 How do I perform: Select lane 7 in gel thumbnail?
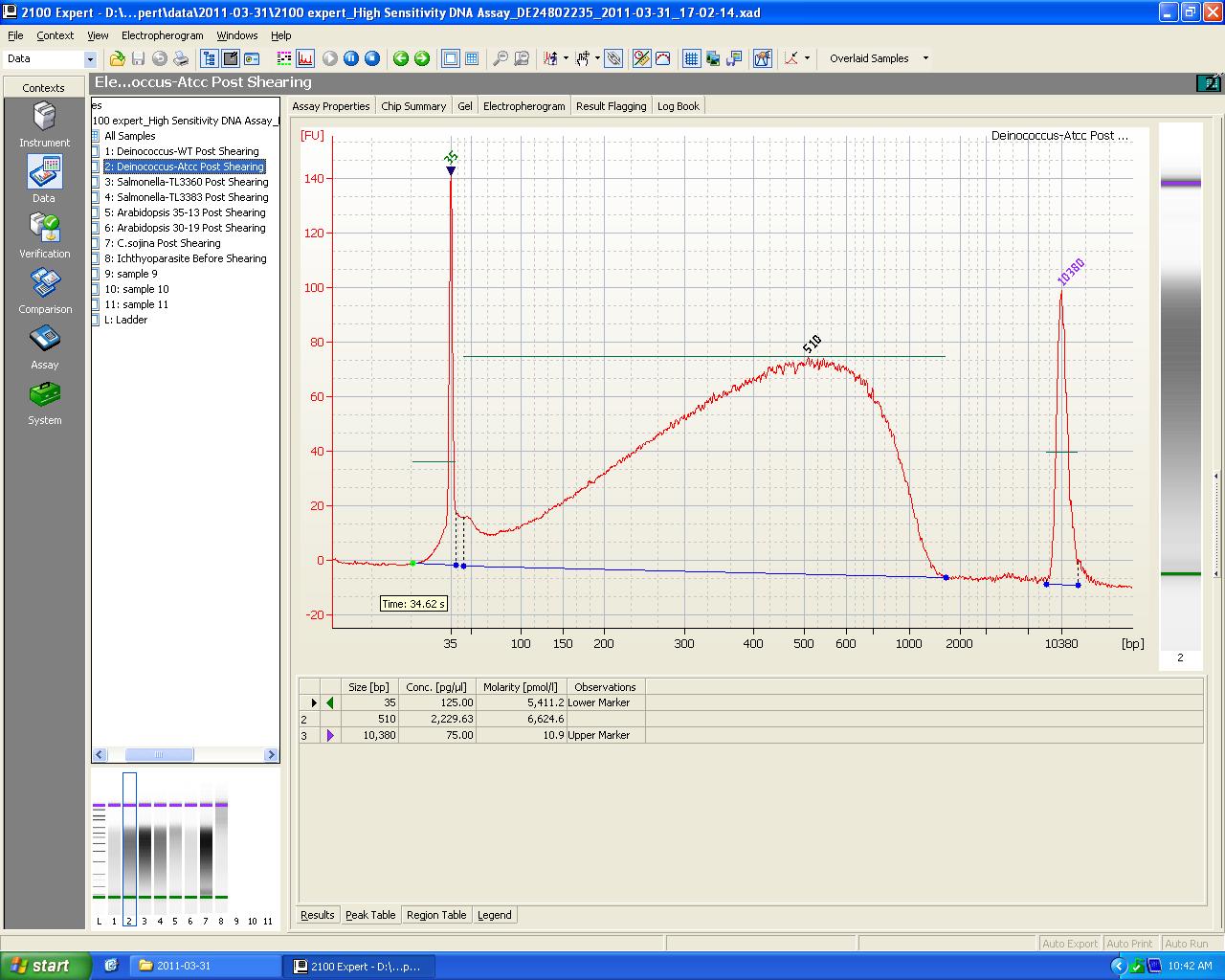click(x=206, y=847)
